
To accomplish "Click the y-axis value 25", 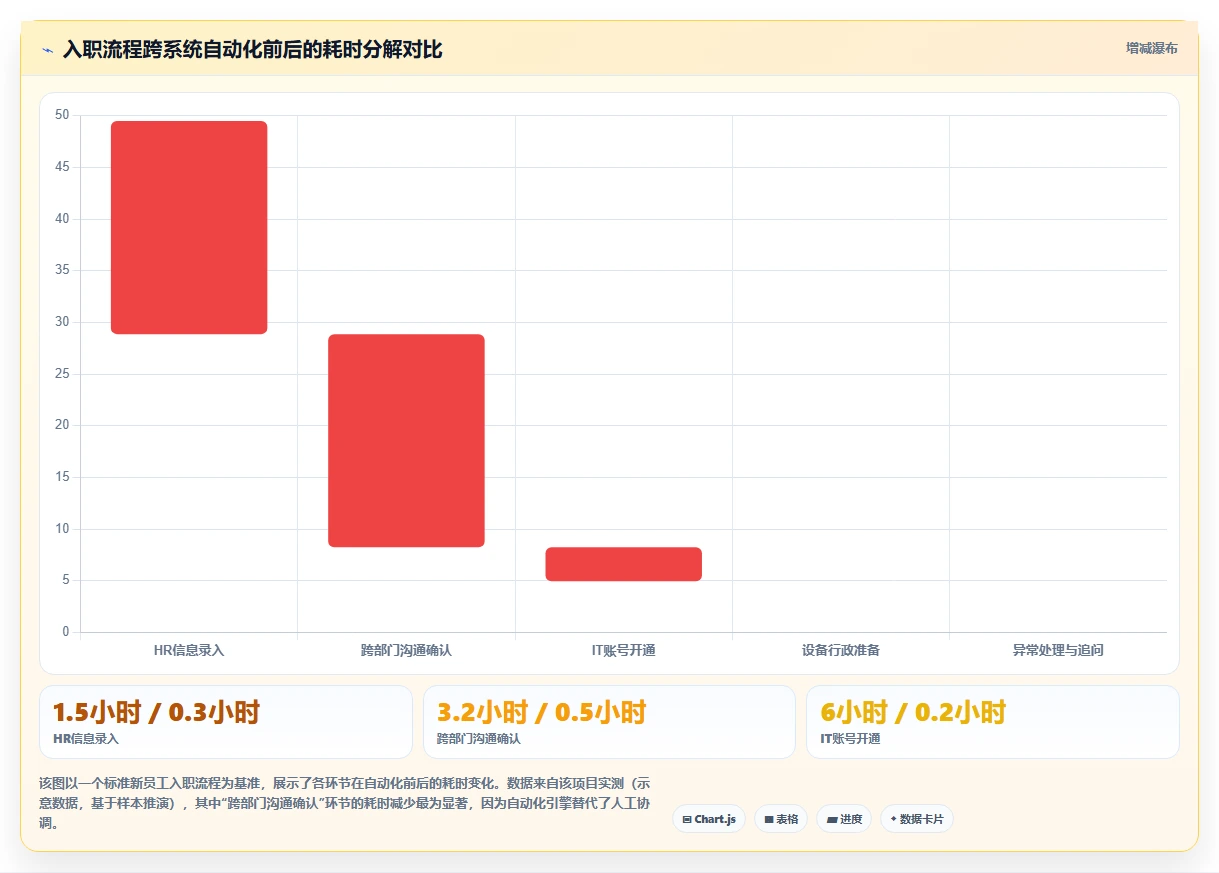I will tap(62, 374).
